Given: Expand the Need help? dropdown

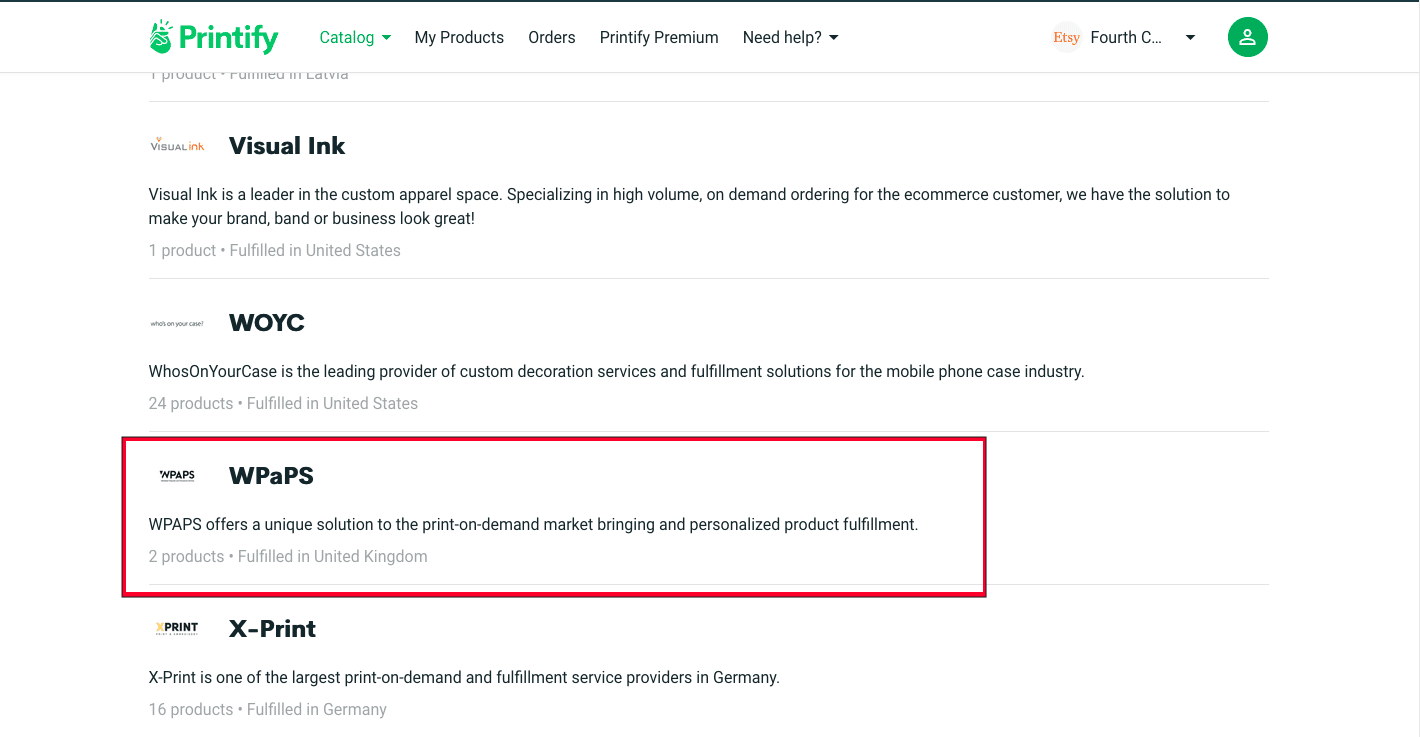Looking at the screenshot, I should (x=790, y=37).
